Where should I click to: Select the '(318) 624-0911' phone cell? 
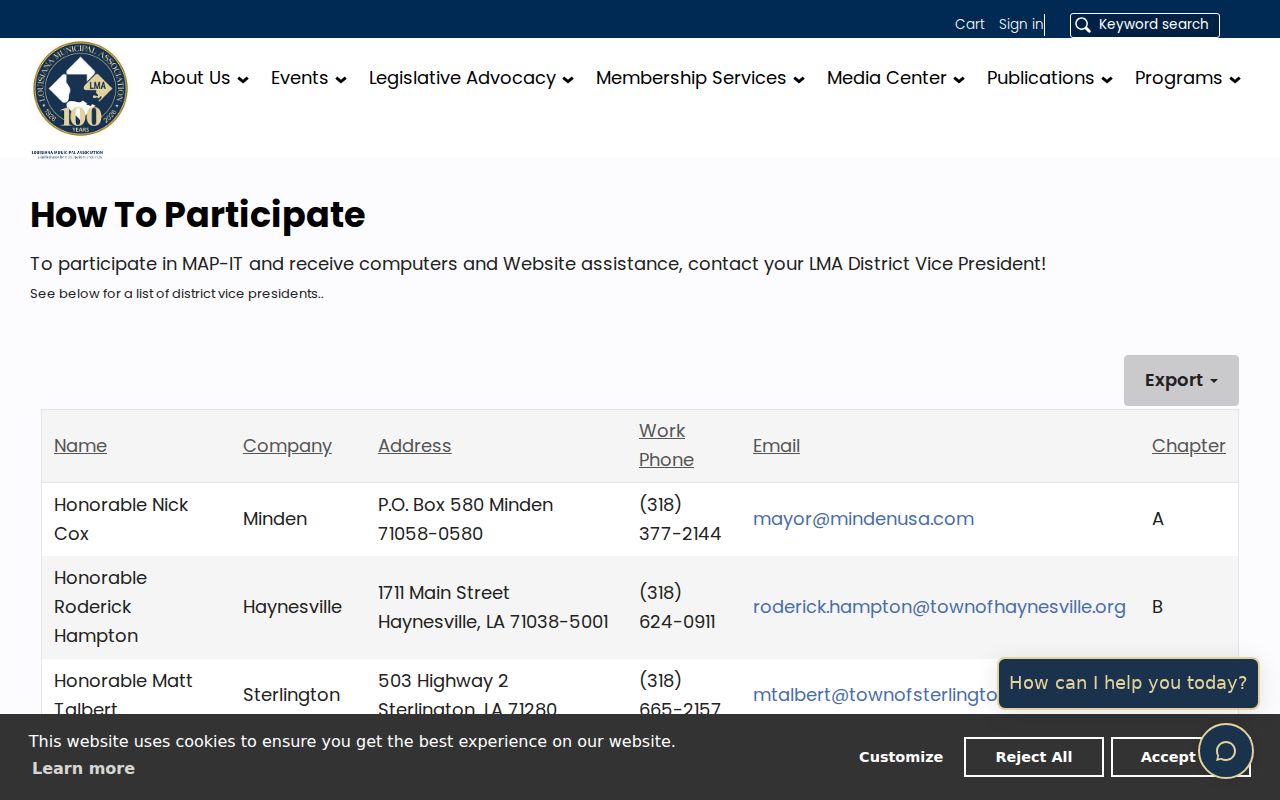(x=683, y=607)
